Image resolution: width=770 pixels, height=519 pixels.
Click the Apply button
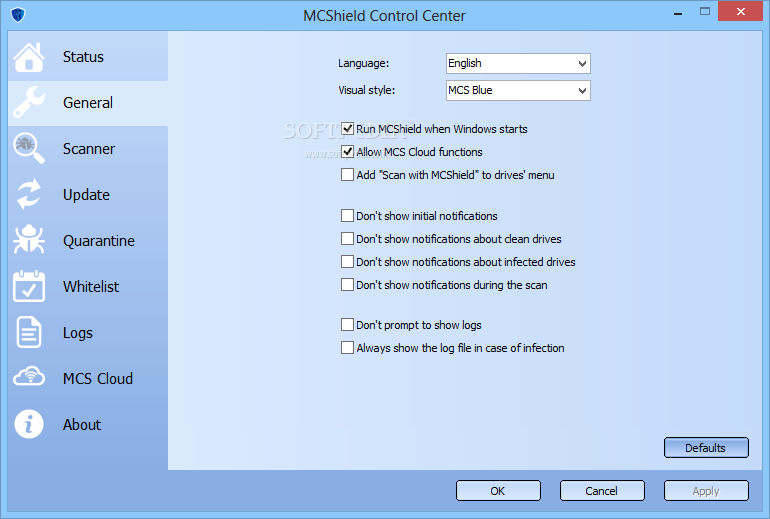click(x=706, y=491)
